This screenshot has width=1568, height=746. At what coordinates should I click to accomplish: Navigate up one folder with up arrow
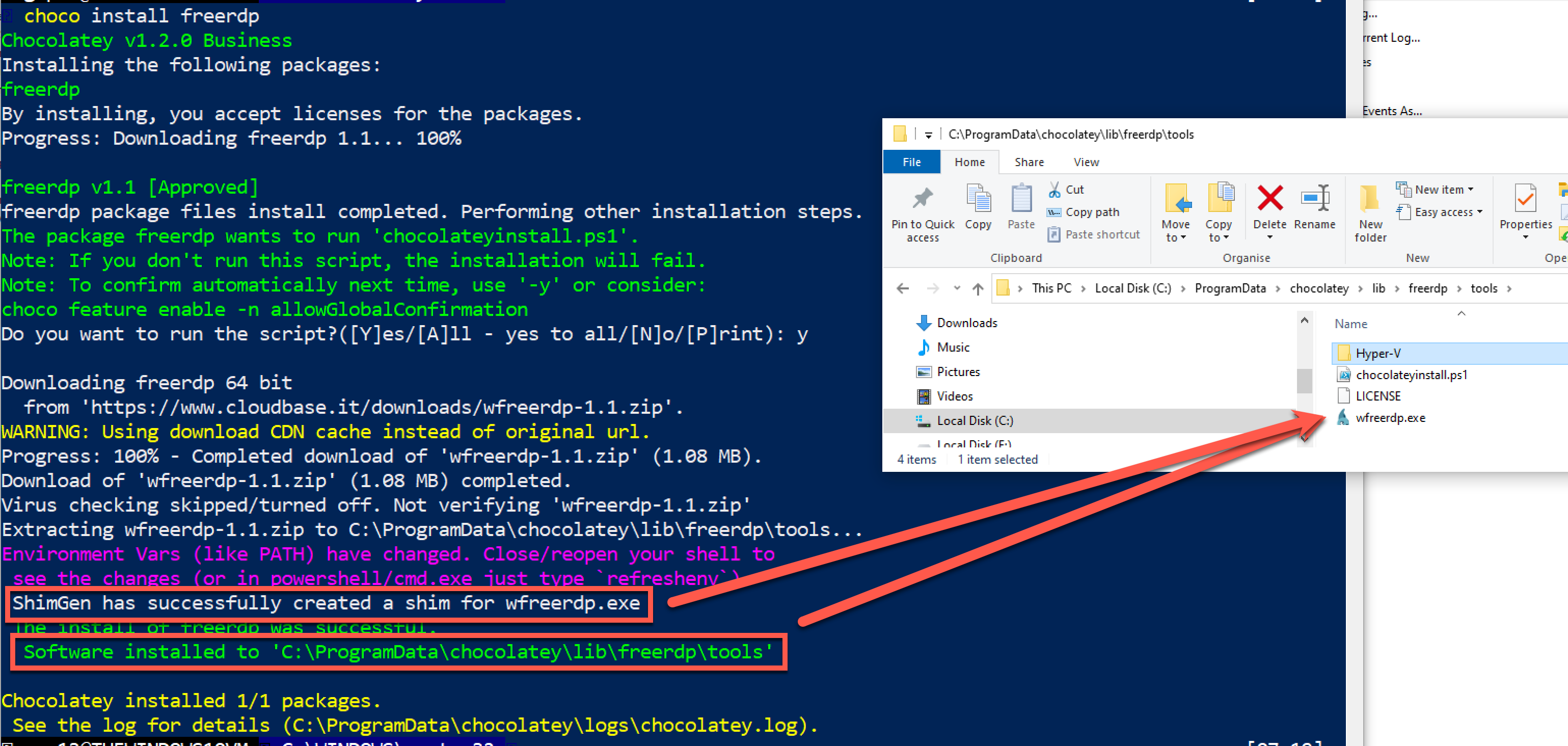[978, 288]
